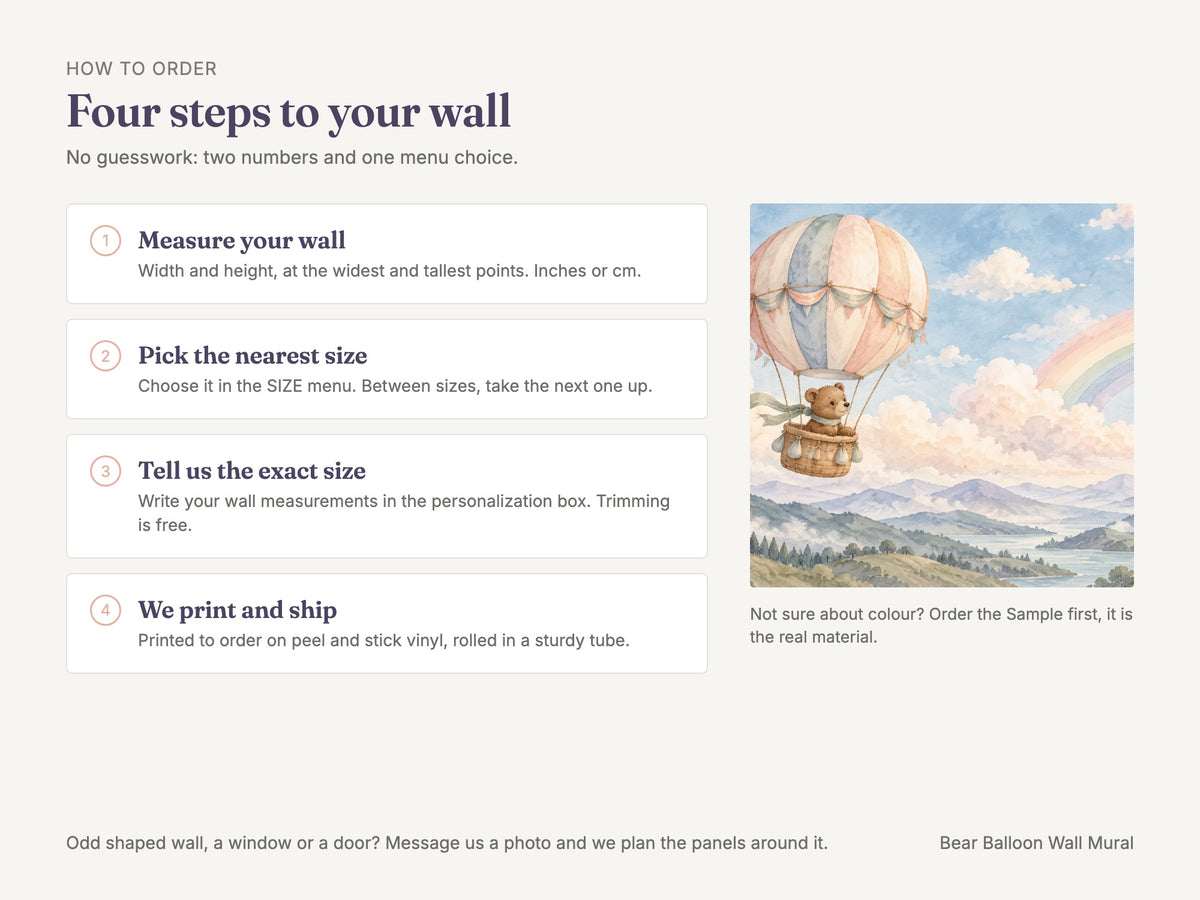1200x900 pixels.
Task: Select the 'Measure your wall' heading
Action: (242, 241)
